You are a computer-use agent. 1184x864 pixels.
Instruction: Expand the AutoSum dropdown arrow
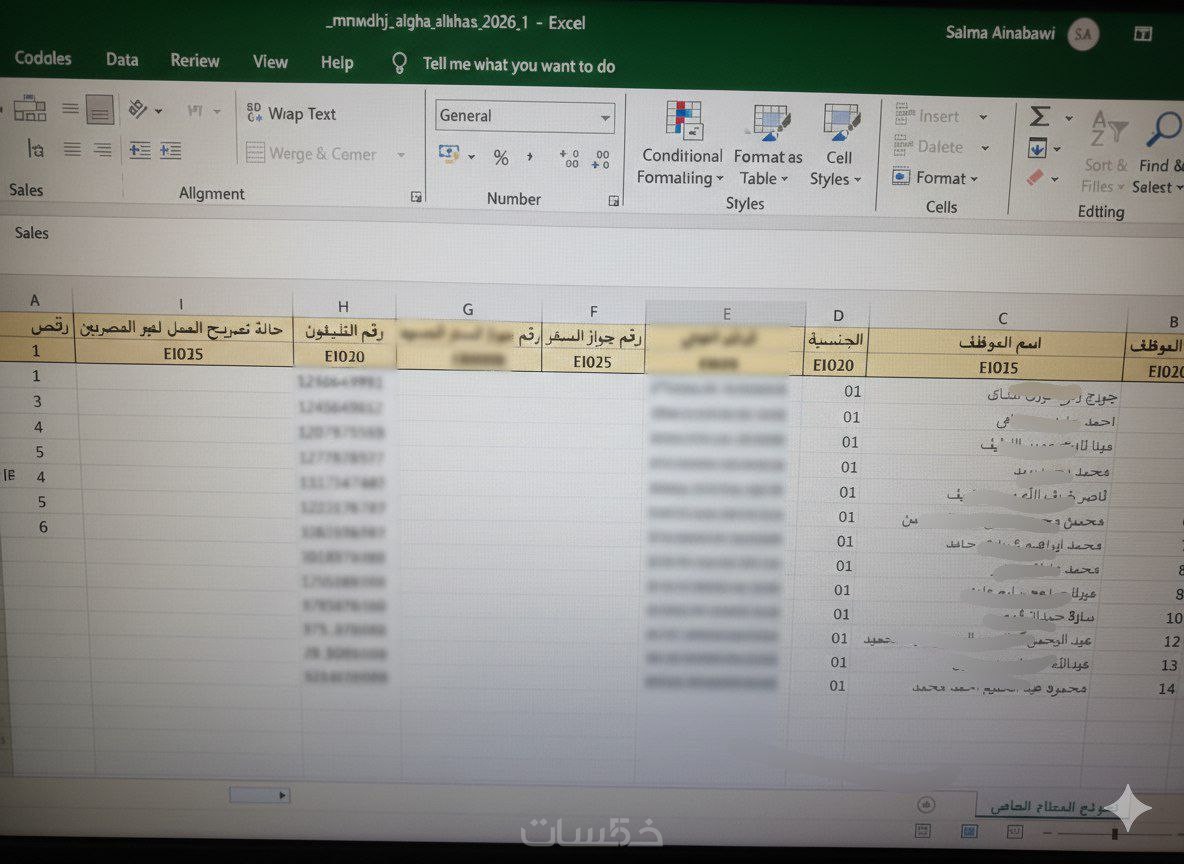pyautogui.click(x=1068, y=119)
